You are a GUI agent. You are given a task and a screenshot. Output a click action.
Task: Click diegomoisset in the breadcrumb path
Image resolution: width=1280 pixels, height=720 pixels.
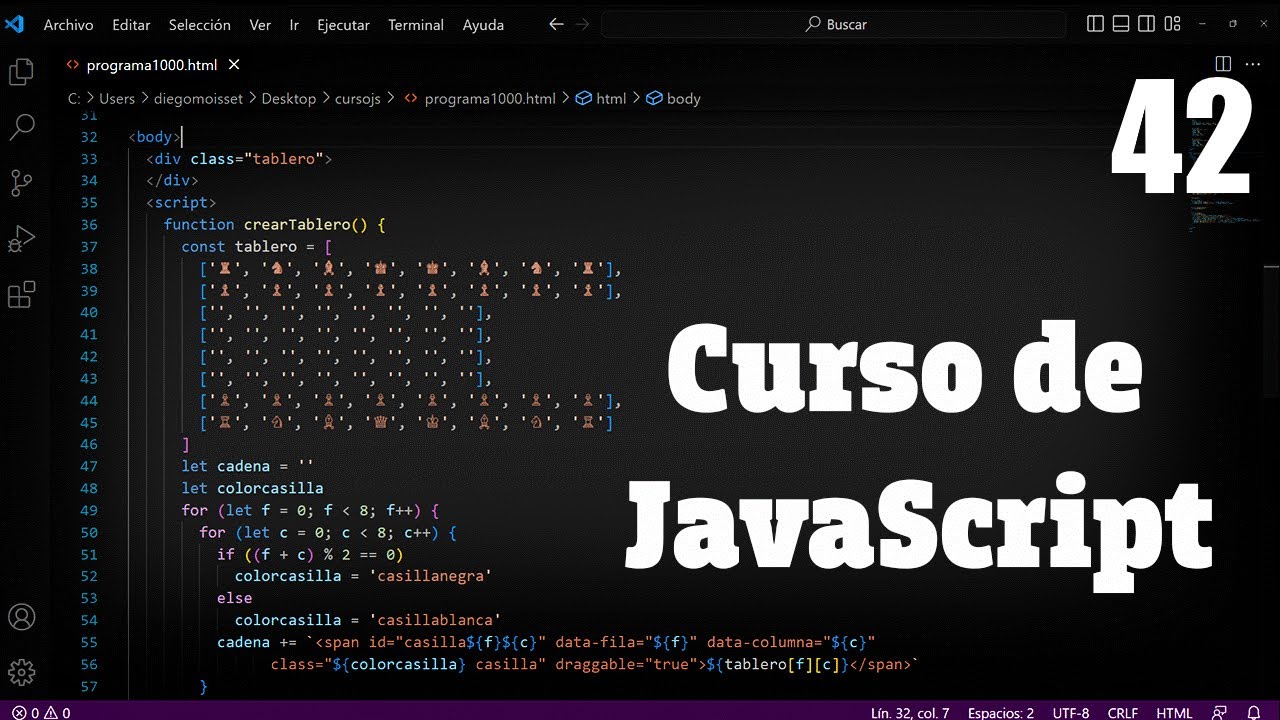click(x=199, y=98)
